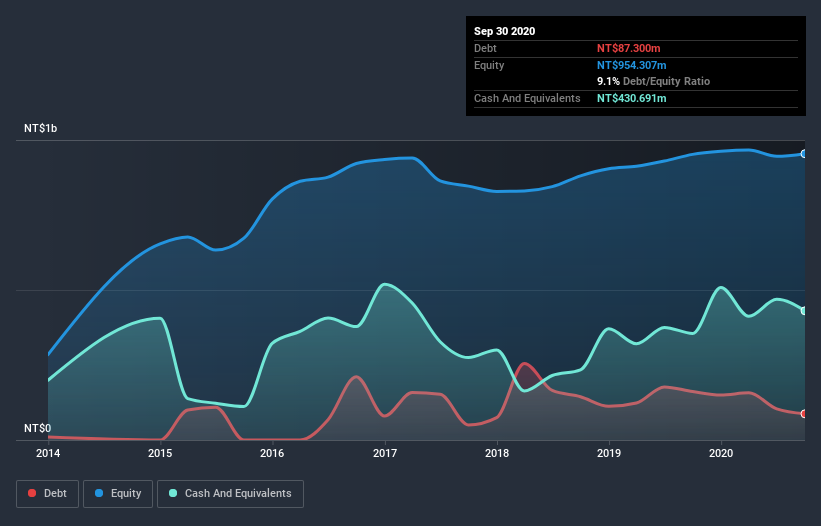Click the 2017 axis label
Screen dimensions: 821x526
[385, 453]
